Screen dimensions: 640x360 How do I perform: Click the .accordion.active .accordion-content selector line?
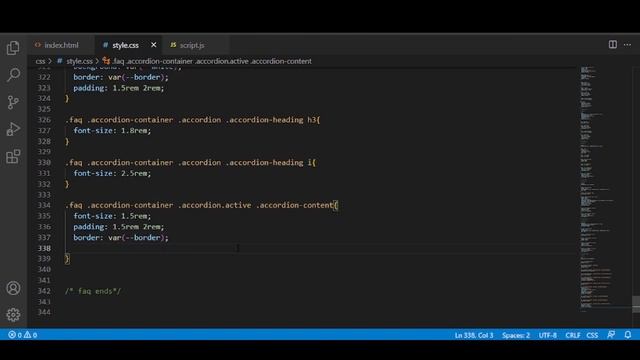[x=202, y=205]
